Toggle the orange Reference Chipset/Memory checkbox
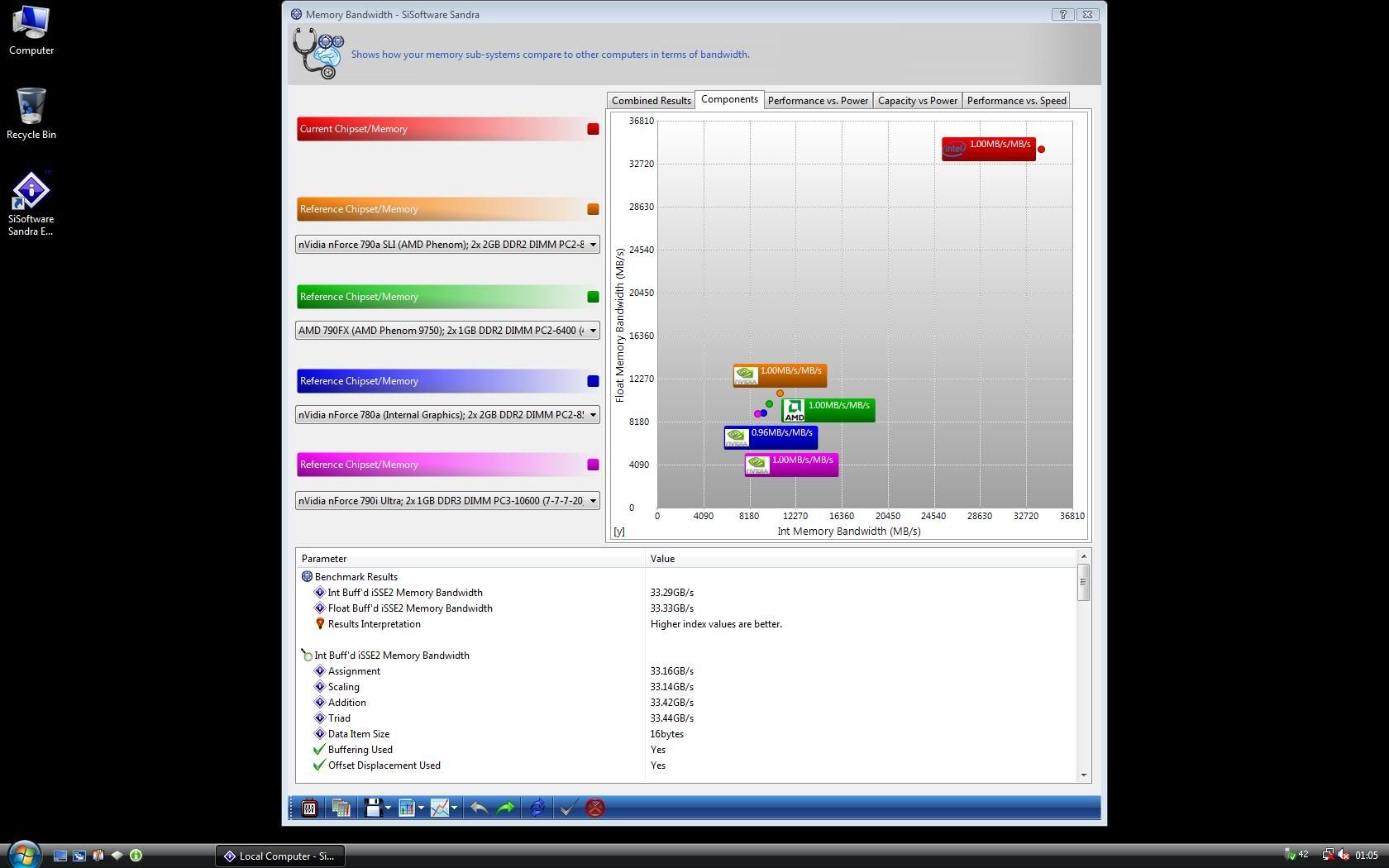This screenshot has height=868, width=1389. [593, 209]
